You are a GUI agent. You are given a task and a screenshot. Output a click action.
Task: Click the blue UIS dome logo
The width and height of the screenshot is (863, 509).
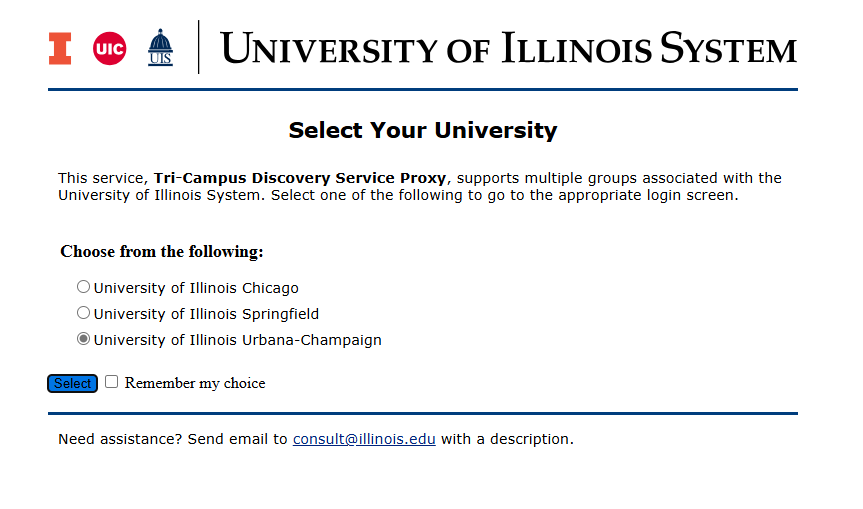(x=160, y=47)
